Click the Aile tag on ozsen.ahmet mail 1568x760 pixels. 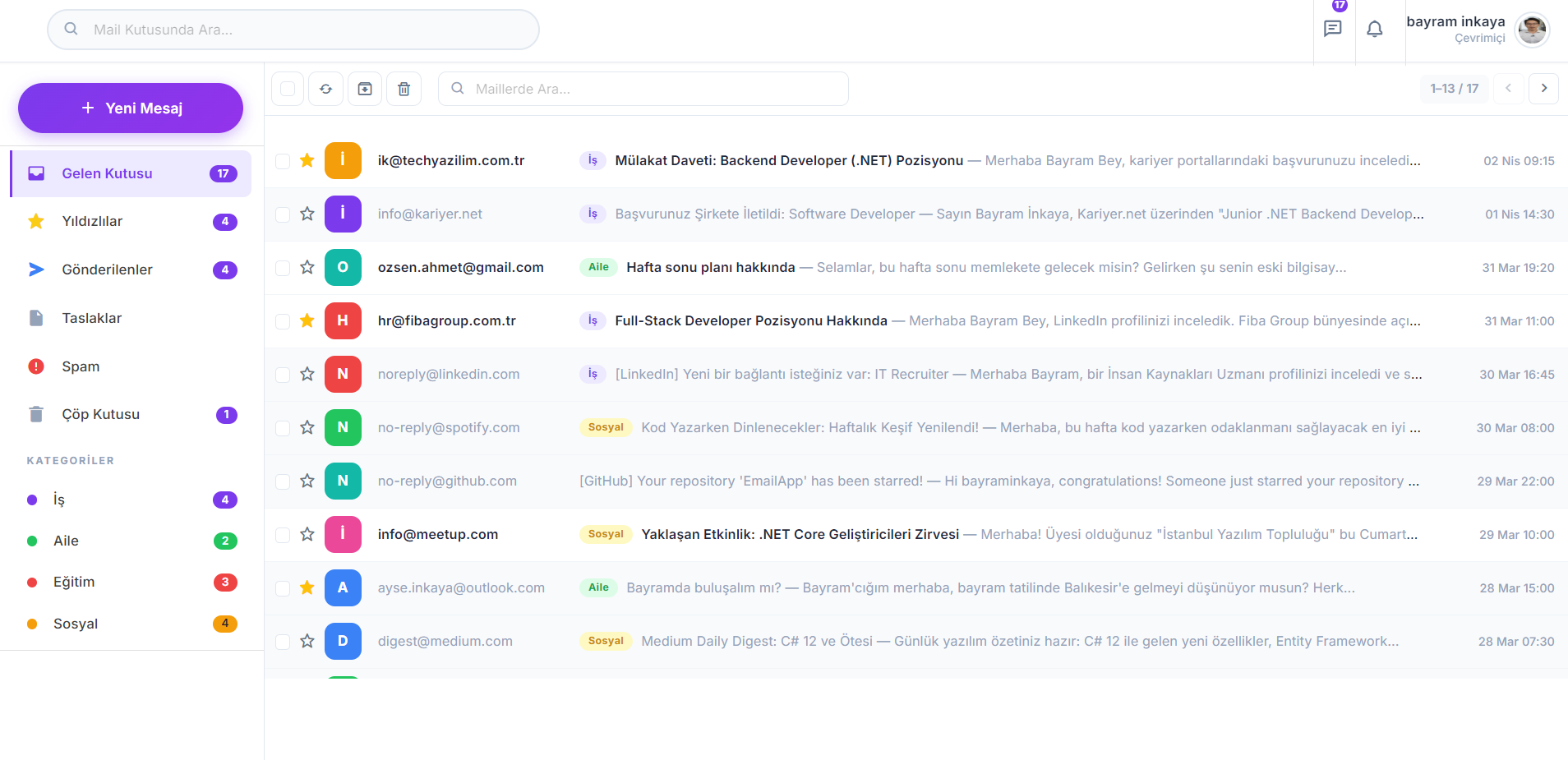[x=598, y=267]
